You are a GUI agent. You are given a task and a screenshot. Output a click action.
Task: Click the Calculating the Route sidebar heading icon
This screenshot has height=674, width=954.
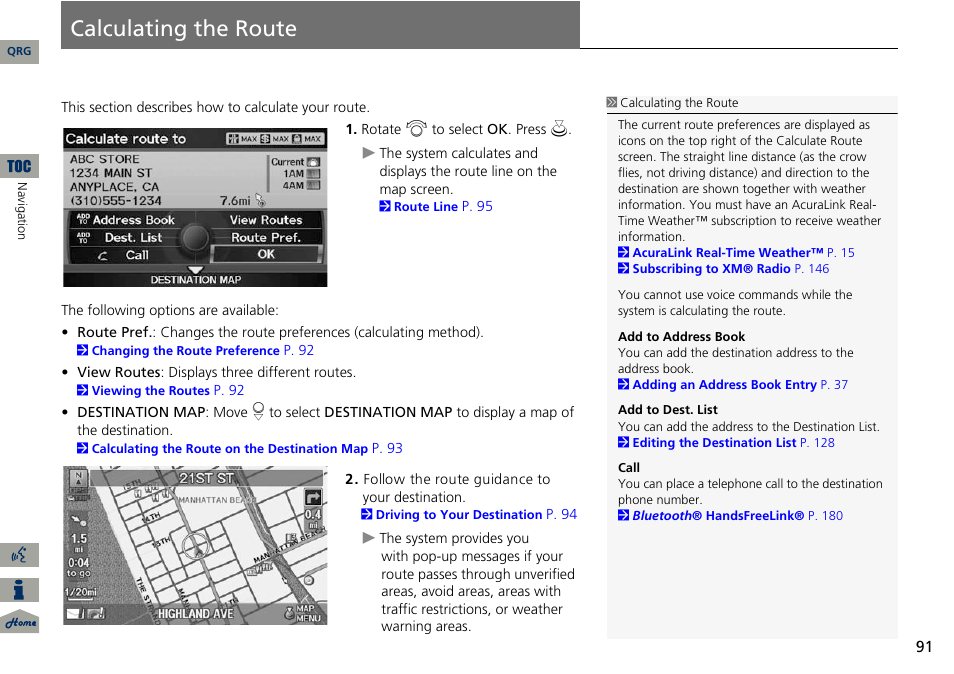611,102
